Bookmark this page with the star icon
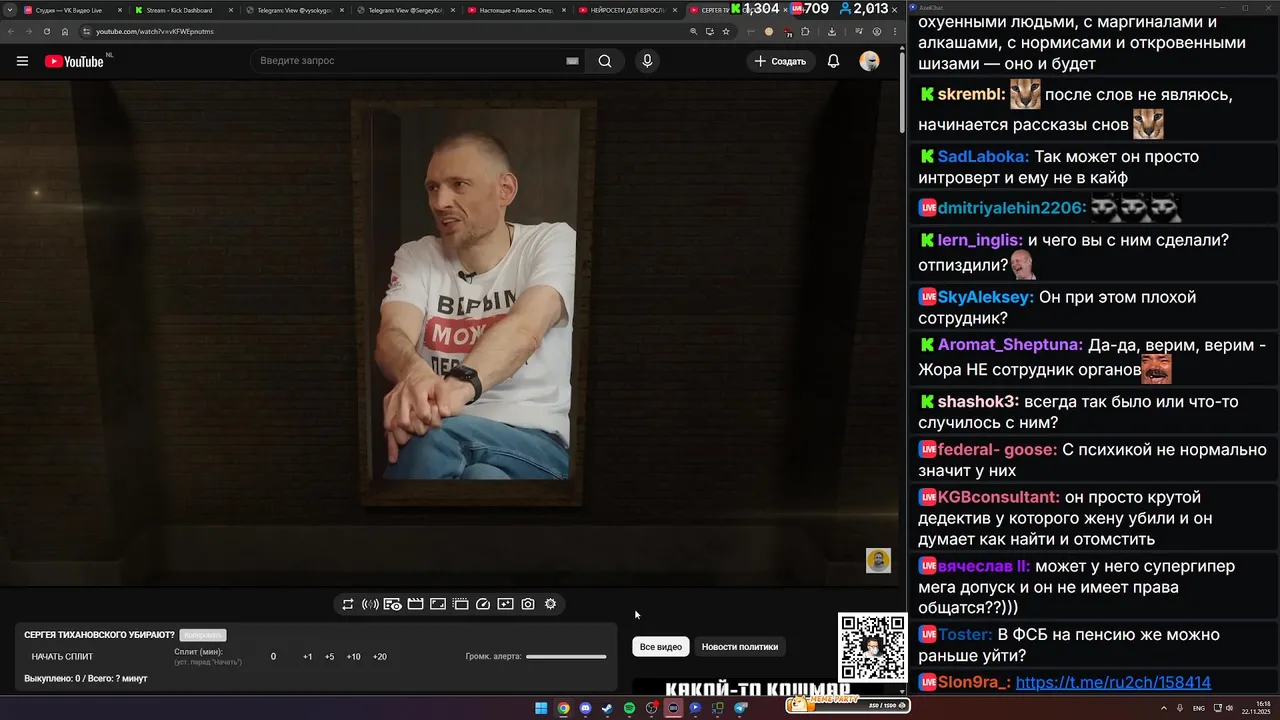 726,31
